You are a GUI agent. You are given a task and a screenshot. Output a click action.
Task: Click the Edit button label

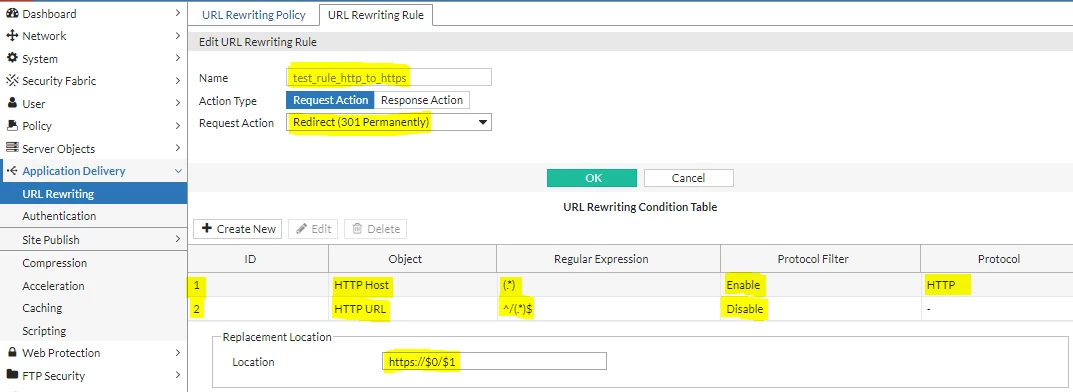click(x=322, y=229)
